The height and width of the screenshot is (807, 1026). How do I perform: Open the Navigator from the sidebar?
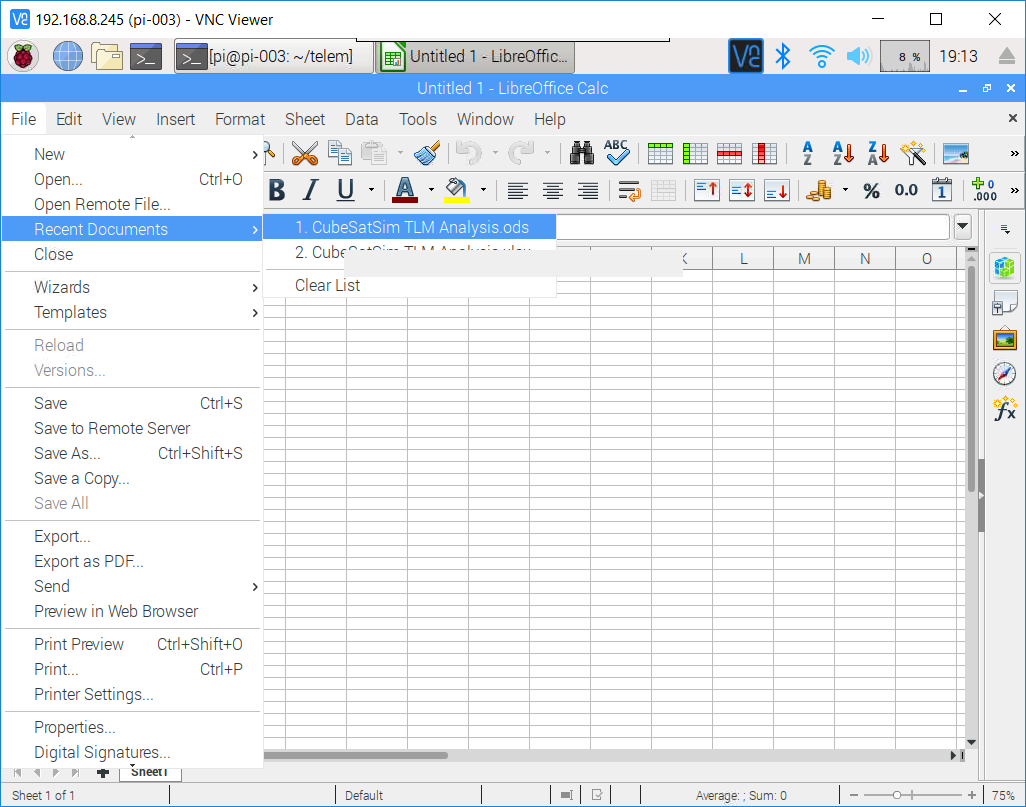(x=1004, y=373)
